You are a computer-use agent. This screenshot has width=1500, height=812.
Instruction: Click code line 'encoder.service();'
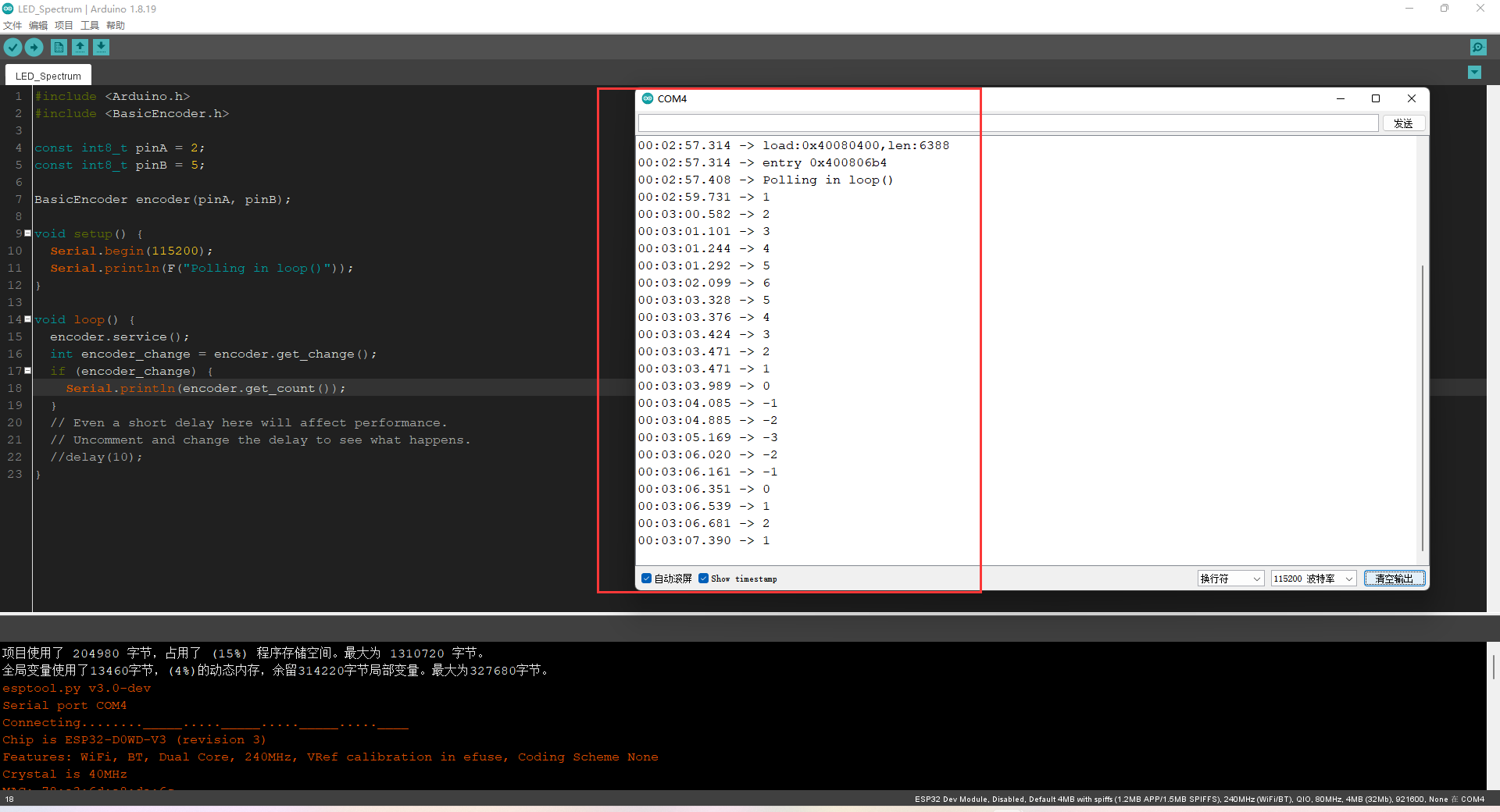point(120,337)
